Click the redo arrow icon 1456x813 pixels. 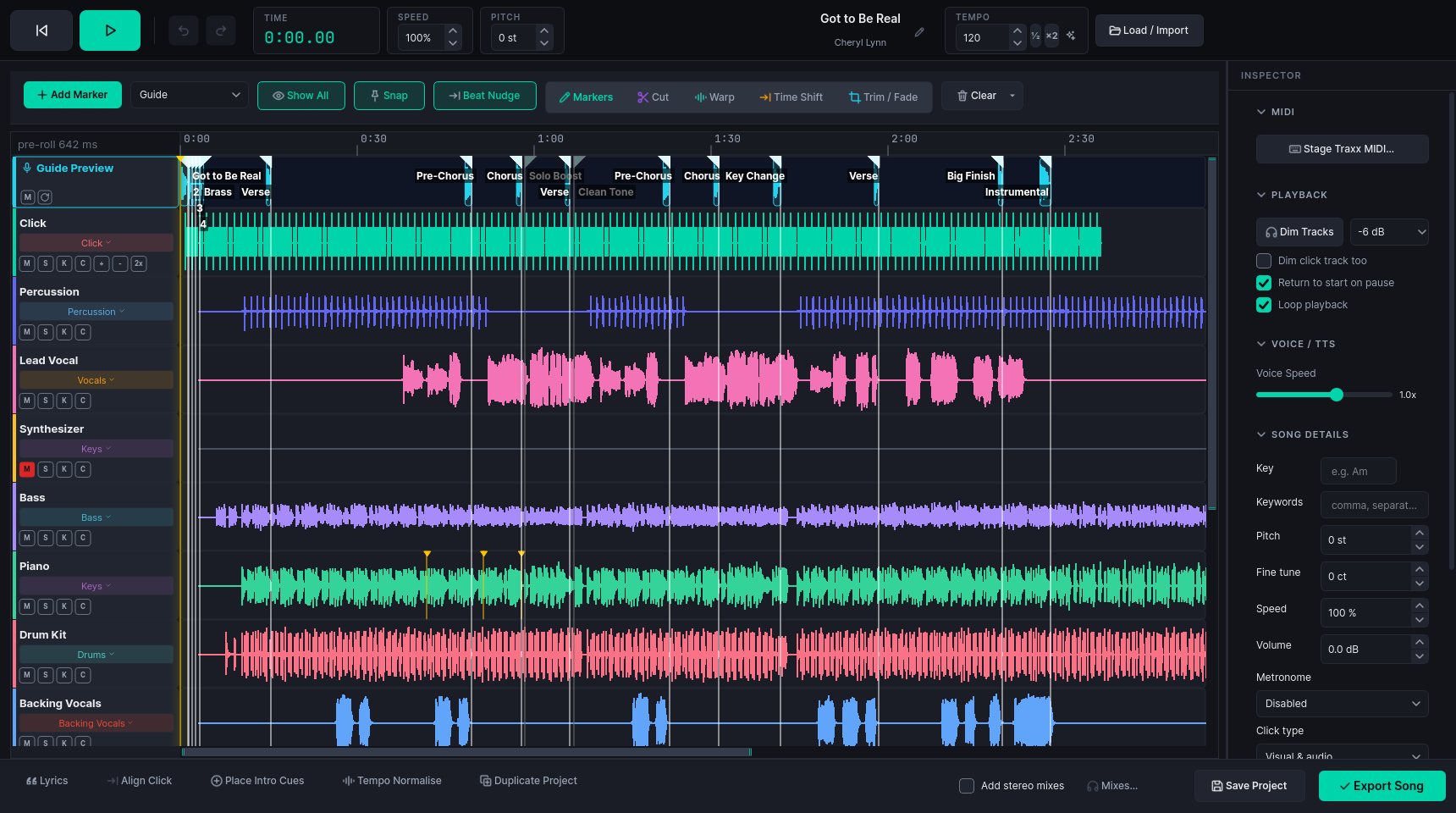221,30
